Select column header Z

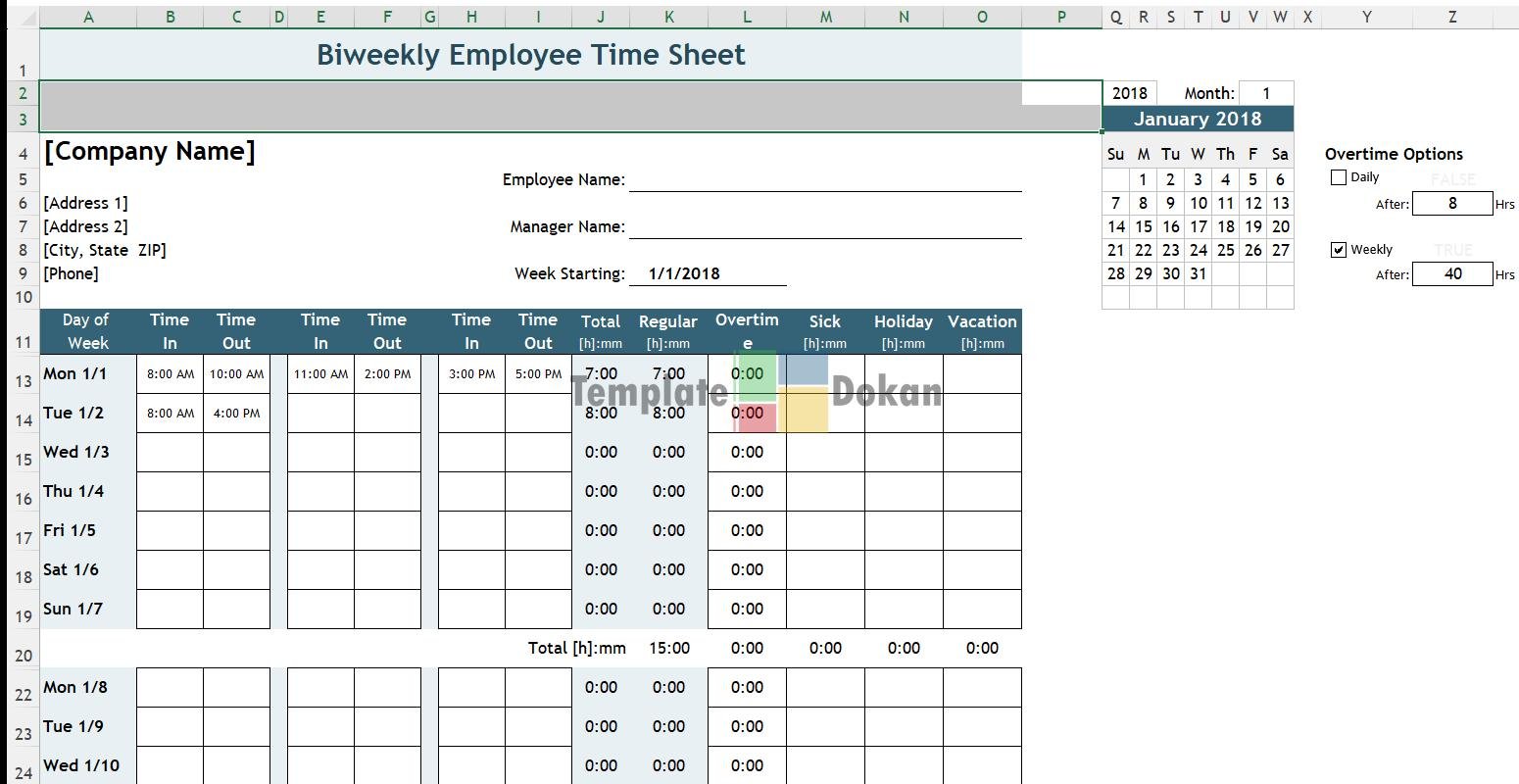tap(1451, 17)
